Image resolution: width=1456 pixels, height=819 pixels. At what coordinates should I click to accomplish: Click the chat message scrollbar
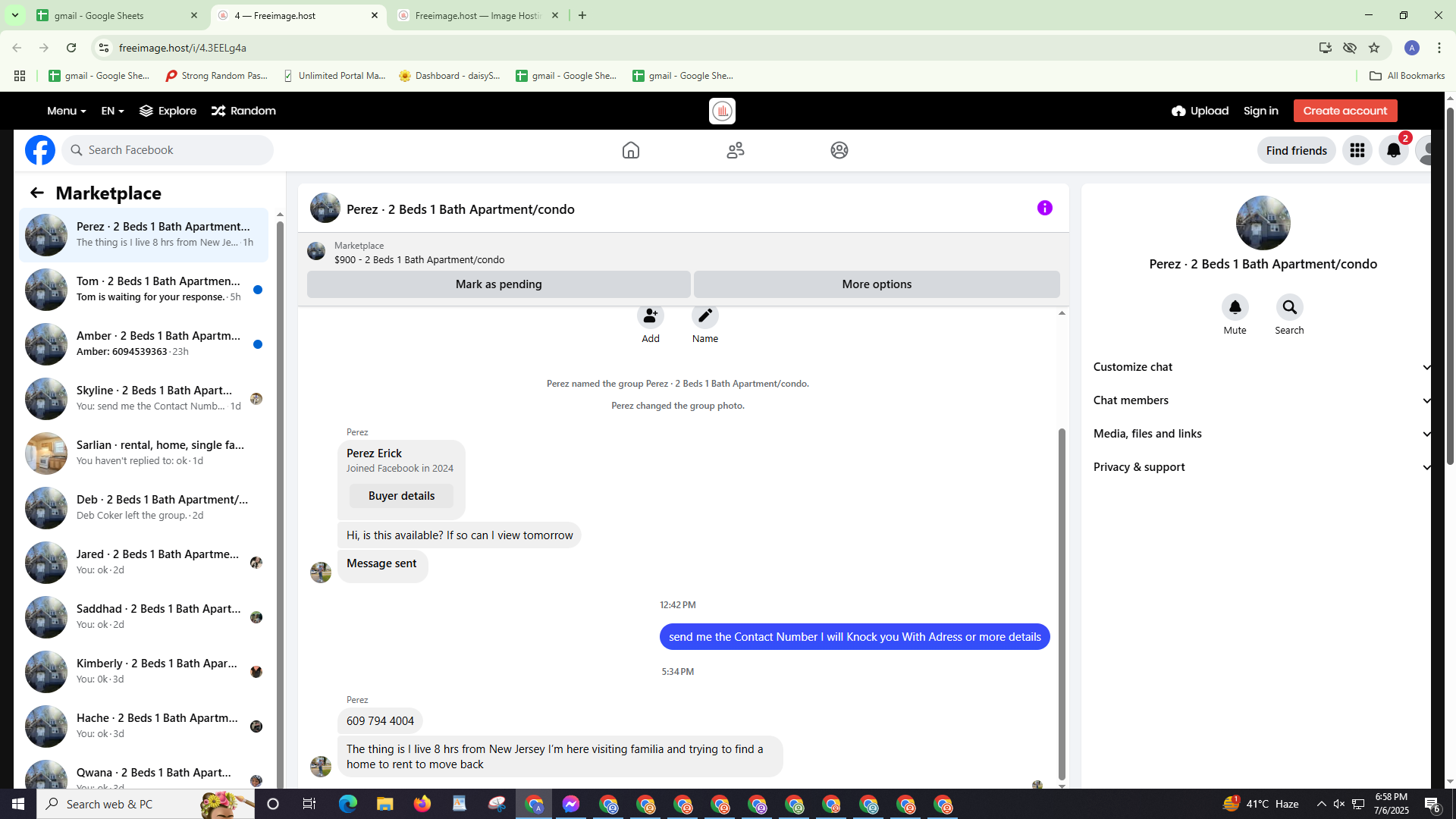click(x=1062, y=604)
